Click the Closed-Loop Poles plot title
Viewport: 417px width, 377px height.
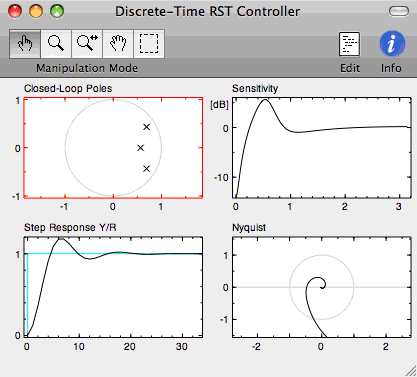click(x=68, y=88)
